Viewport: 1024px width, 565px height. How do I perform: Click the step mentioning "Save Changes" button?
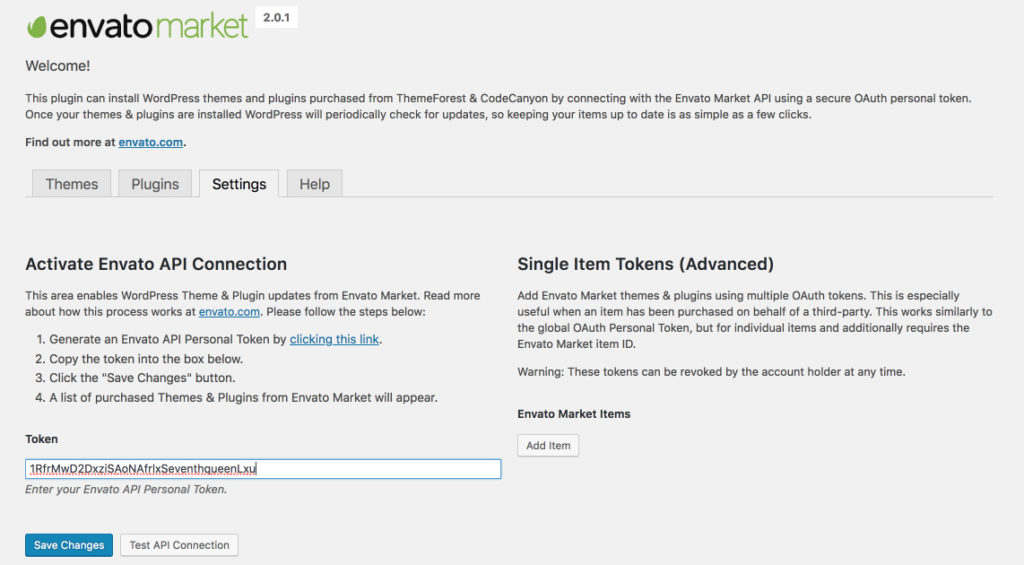142,378
